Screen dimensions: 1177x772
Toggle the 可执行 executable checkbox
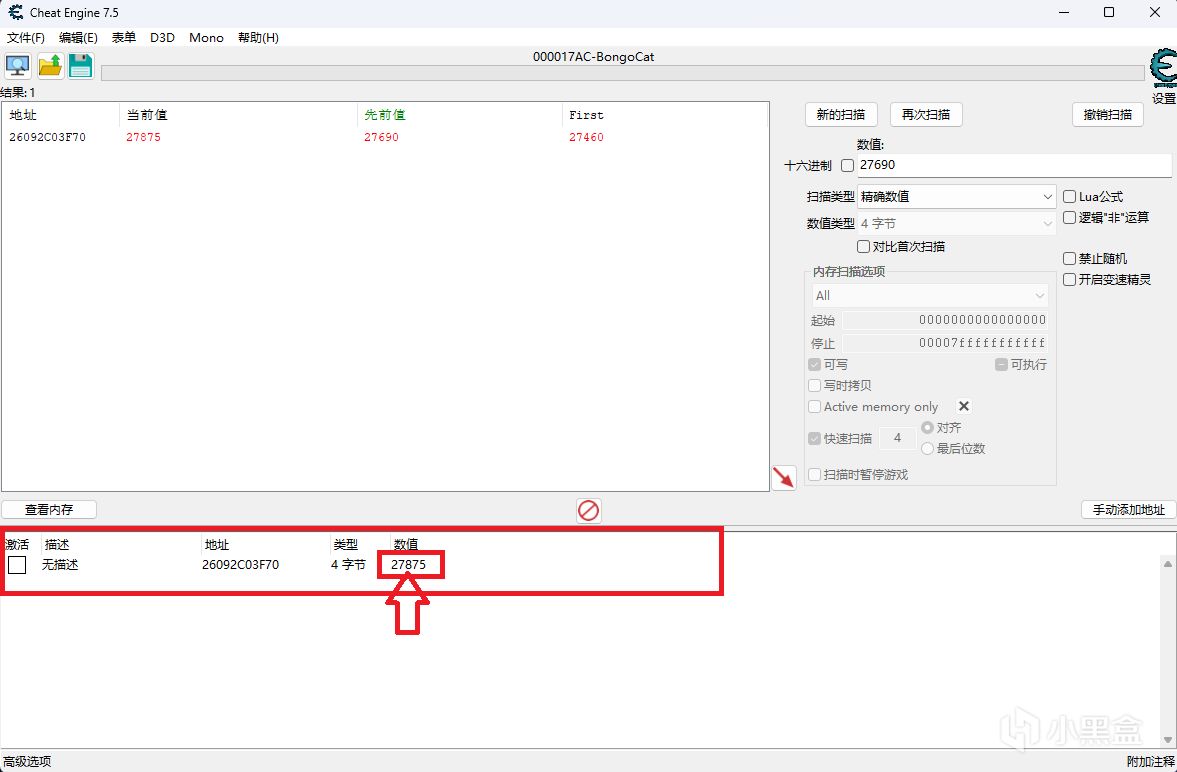[1001, 364]
